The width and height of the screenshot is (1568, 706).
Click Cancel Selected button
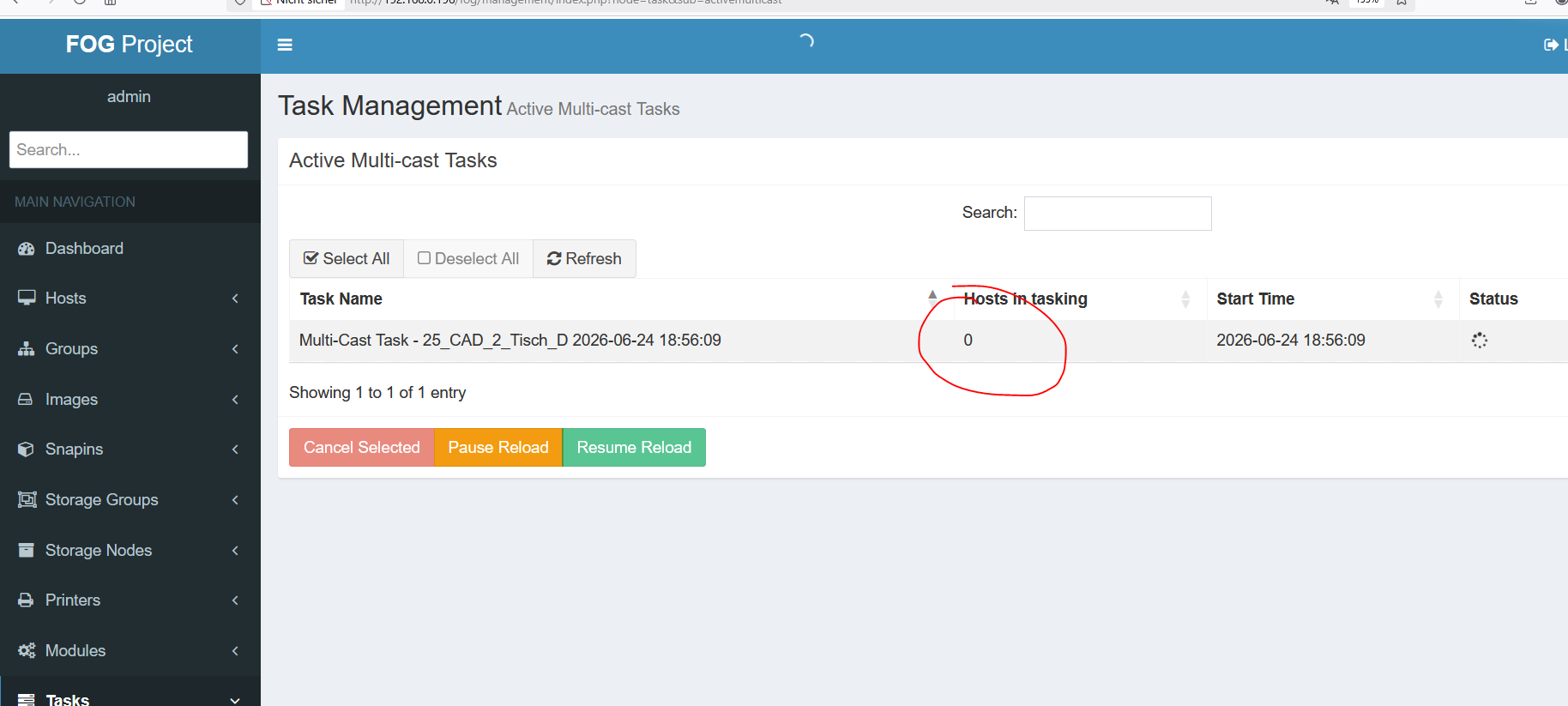pyautogui.click(x=362, y=448)
